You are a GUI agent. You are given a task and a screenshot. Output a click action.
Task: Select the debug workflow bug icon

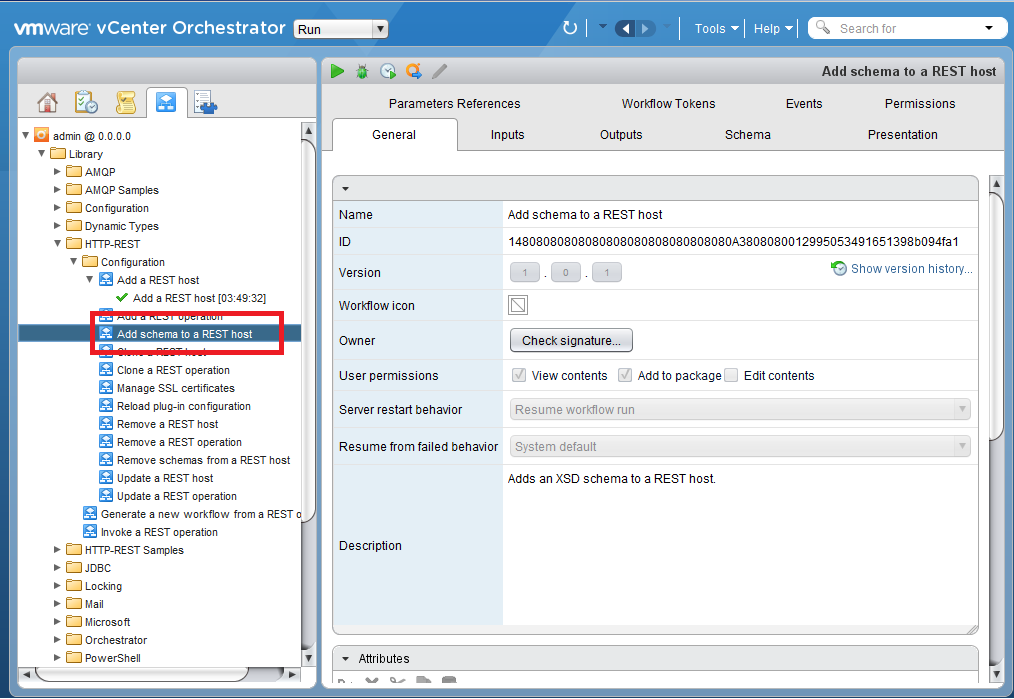361,71
